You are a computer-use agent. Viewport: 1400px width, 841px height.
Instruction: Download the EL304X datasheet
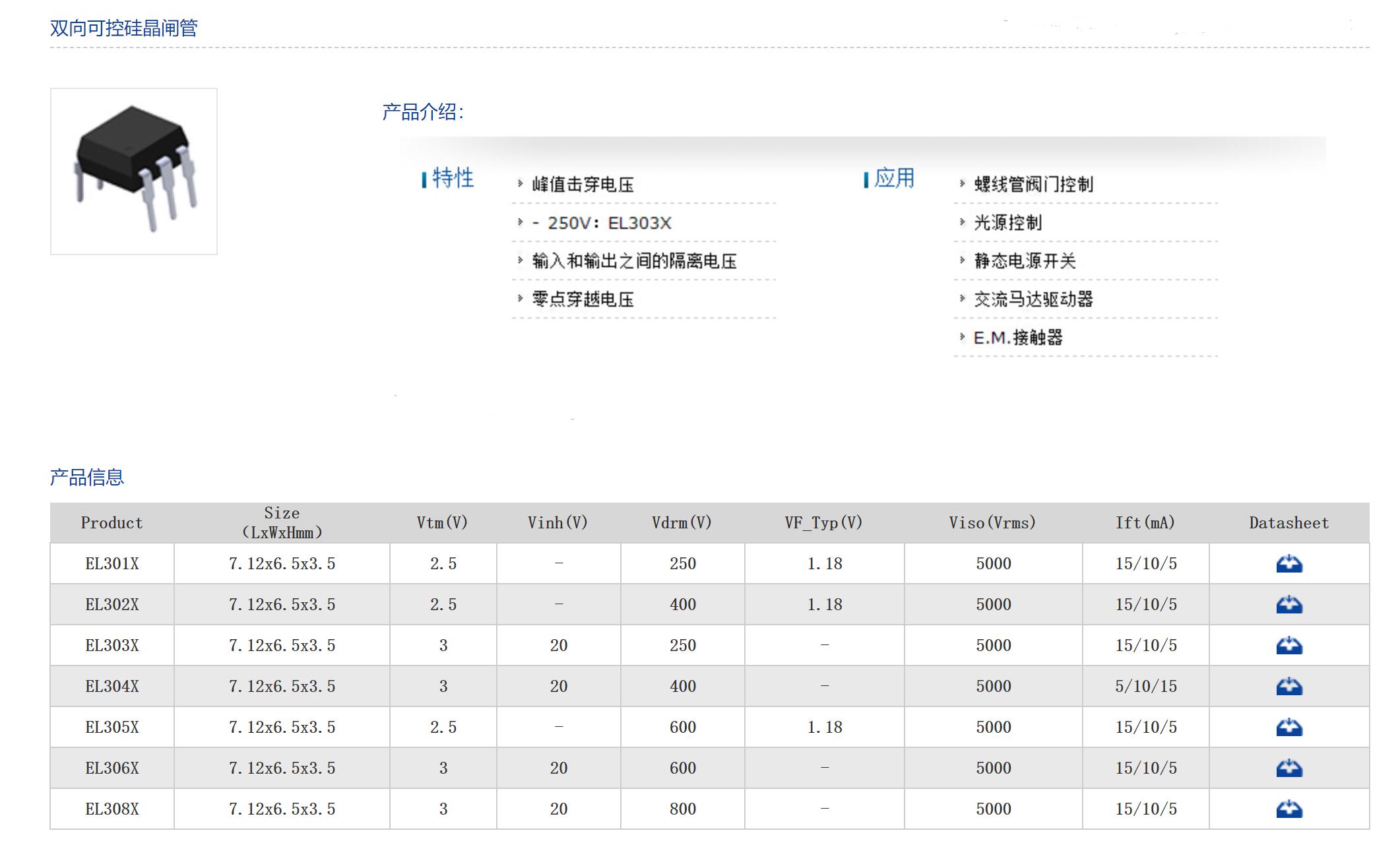point(1289,687)
